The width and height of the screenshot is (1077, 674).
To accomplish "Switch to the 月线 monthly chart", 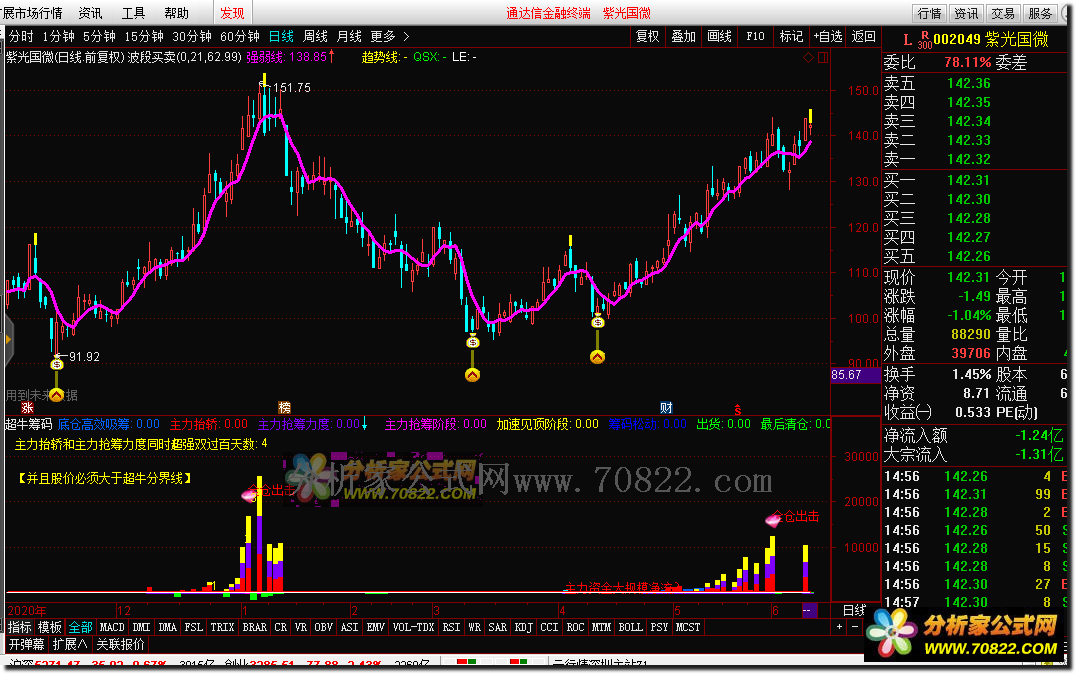I will pyautogui.click(x=349, y=36).
